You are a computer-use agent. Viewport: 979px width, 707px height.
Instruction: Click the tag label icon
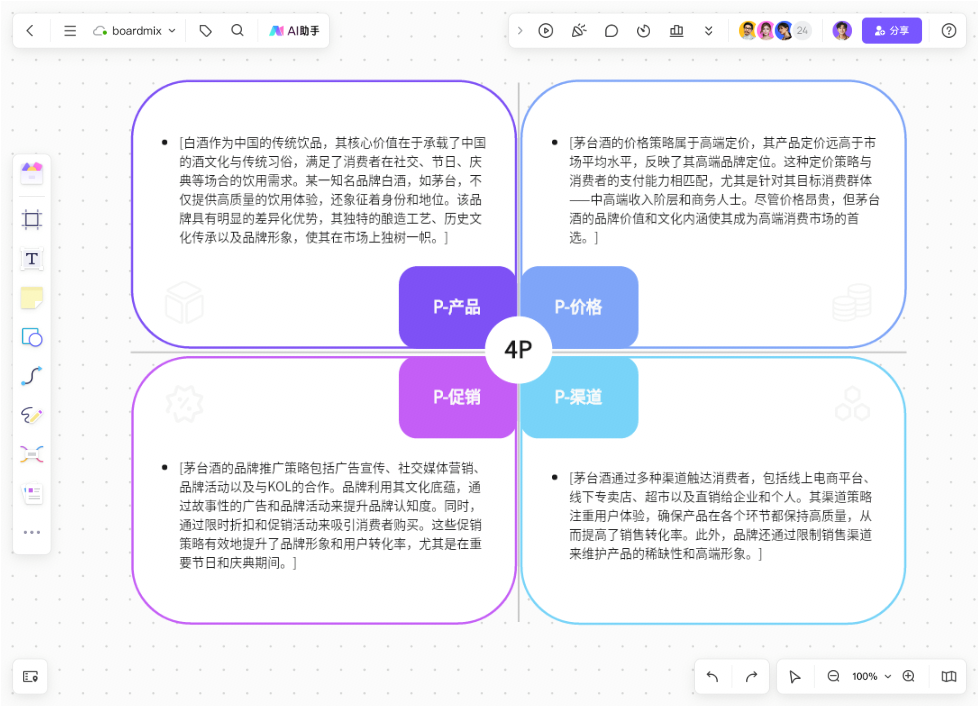tap(205, 31)
